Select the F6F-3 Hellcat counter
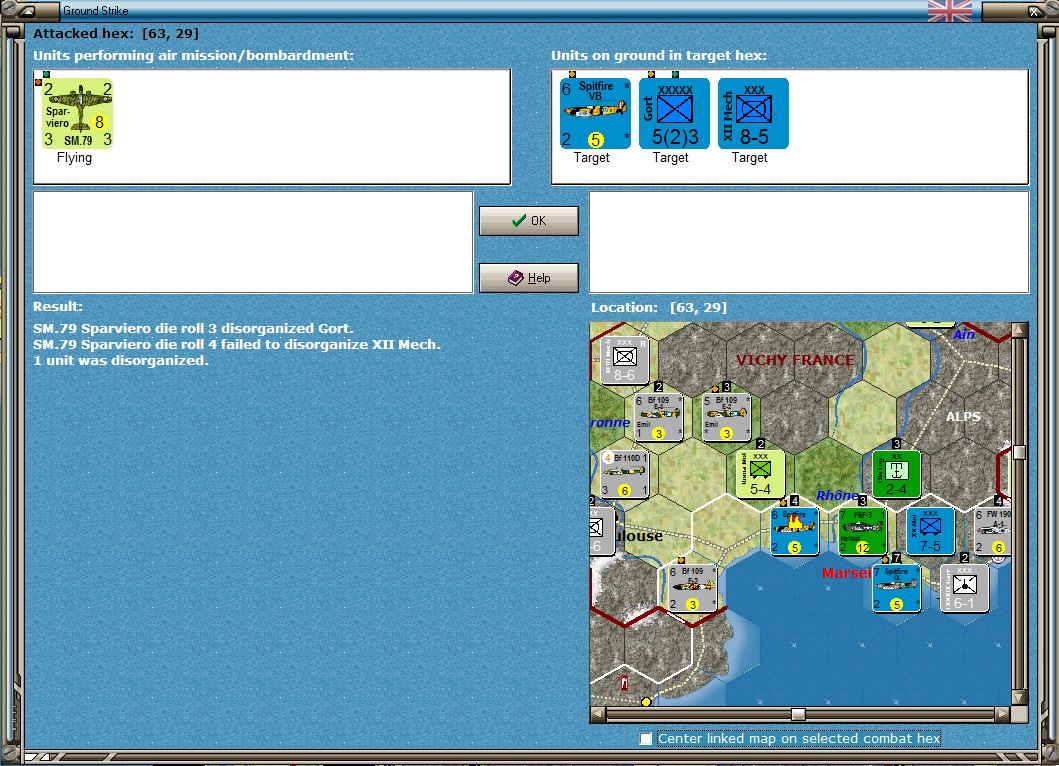The image size is (1059, 766). [862, 531]
